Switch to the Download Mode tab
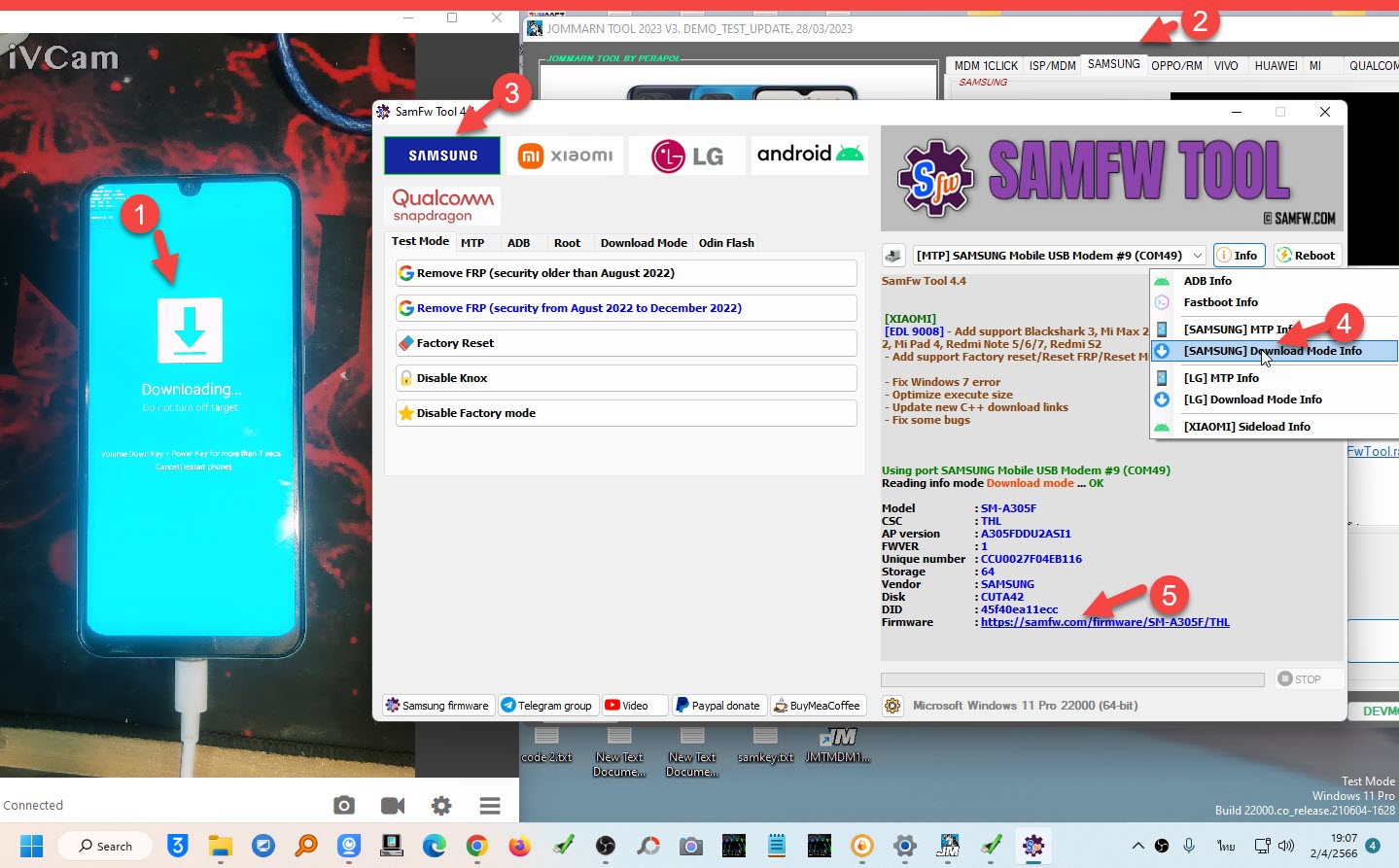The height and width of the screenshot is (868, 1399). (x=644, y=243)
